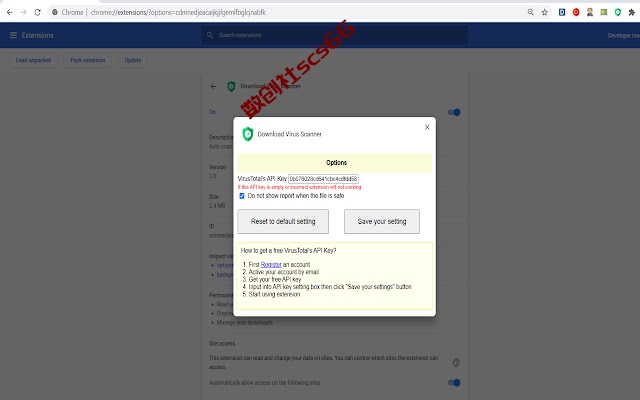The image size is (640, 400).
Task: Go back to the extensions list arrow
Action: [213, 86]
